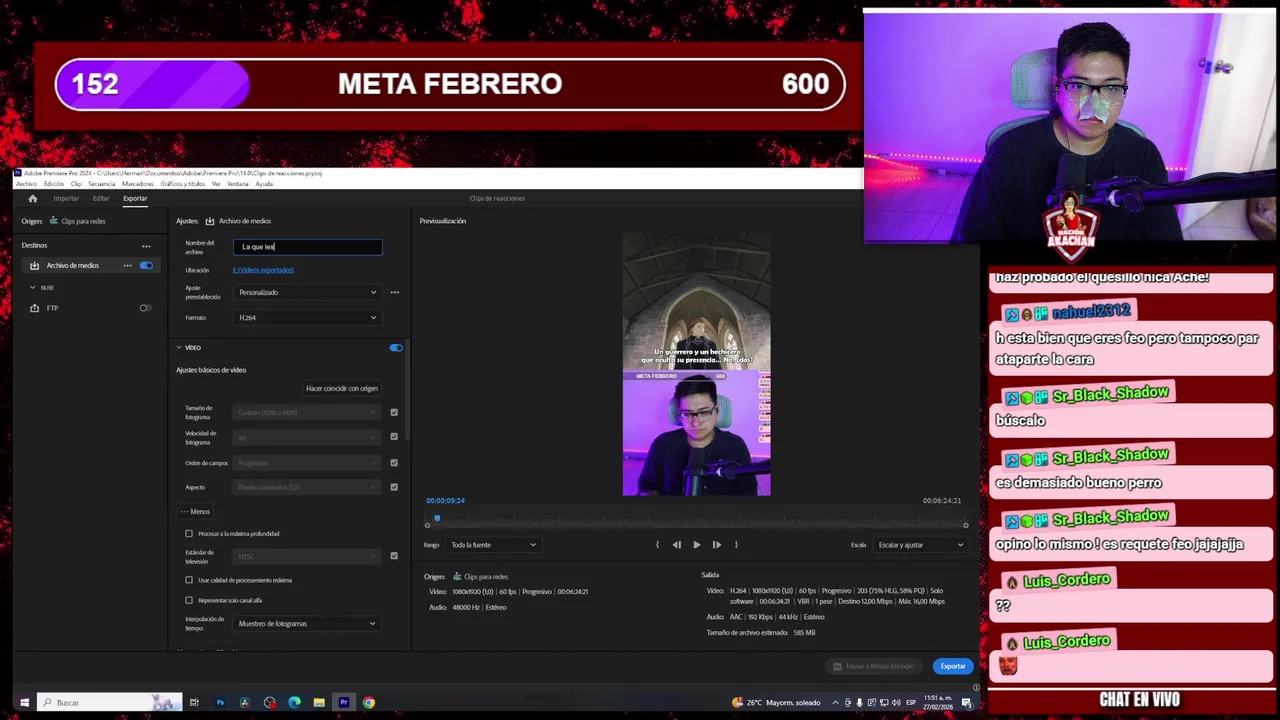Open the Edición menu

coord(53,184)
